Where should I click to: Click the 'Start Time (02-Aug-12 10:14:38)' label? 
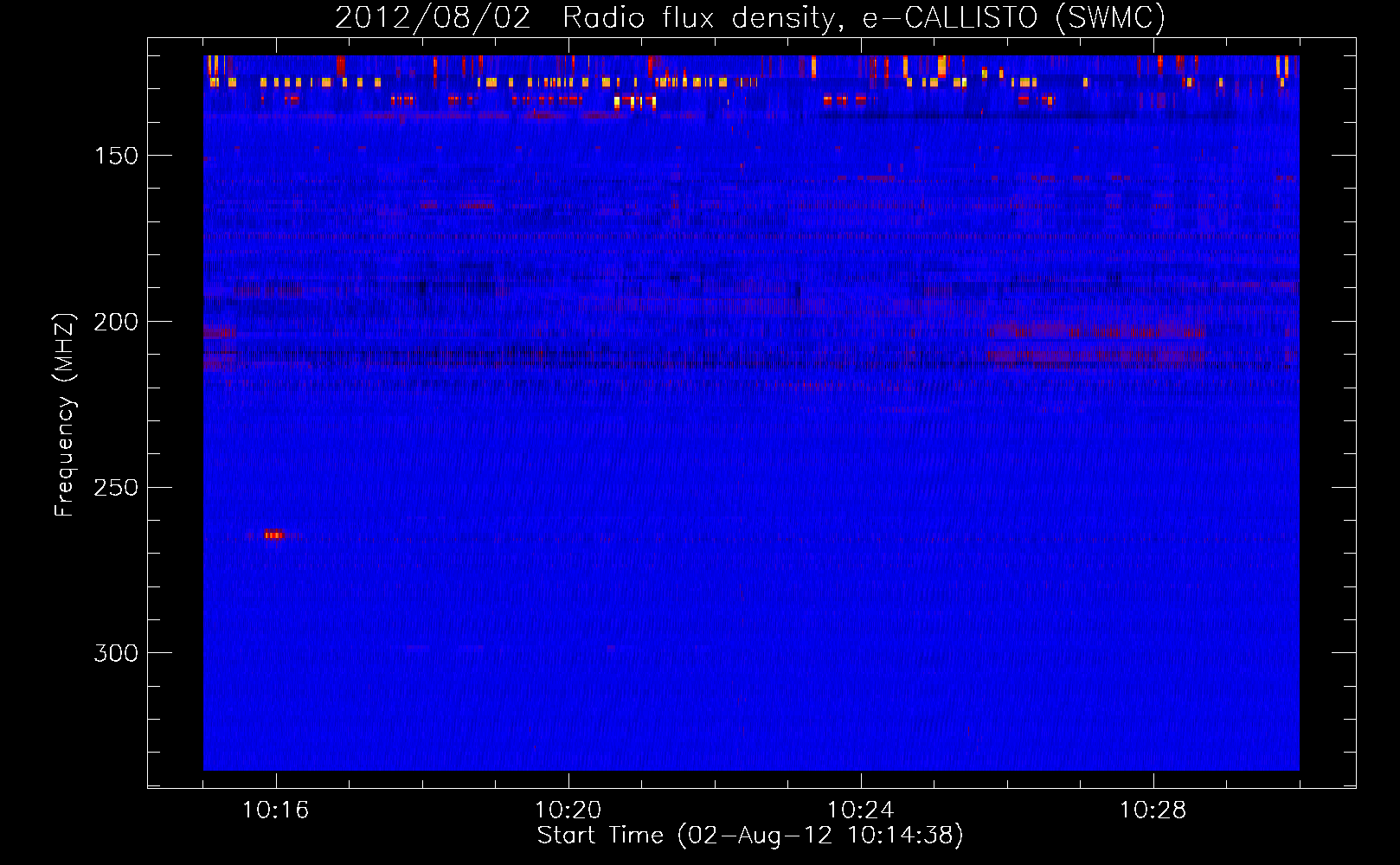[750, 836]
